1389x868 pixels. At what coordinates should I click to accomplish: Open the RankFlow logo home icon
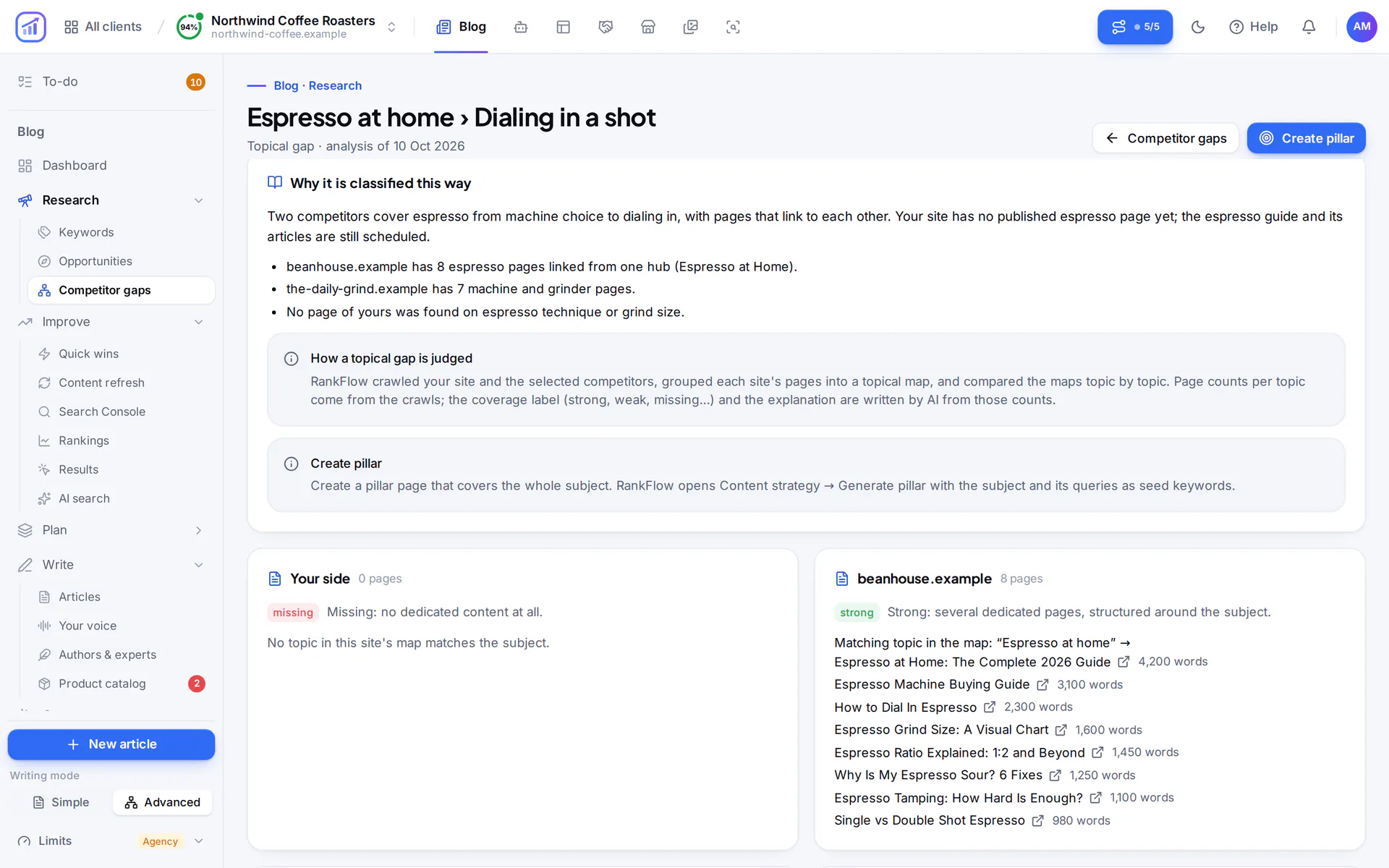30,27
